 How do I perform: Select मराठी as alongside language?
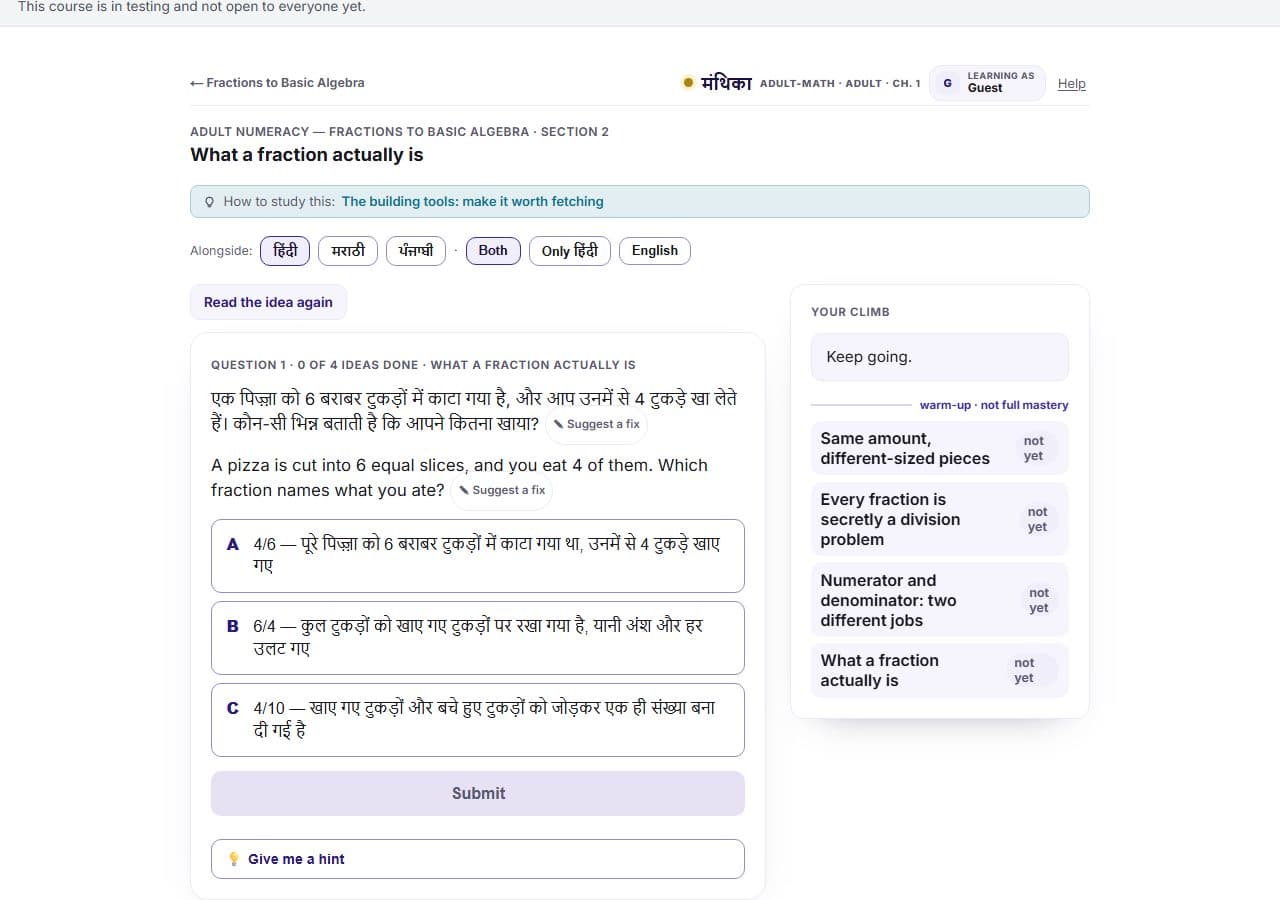(x=348, y=251)
